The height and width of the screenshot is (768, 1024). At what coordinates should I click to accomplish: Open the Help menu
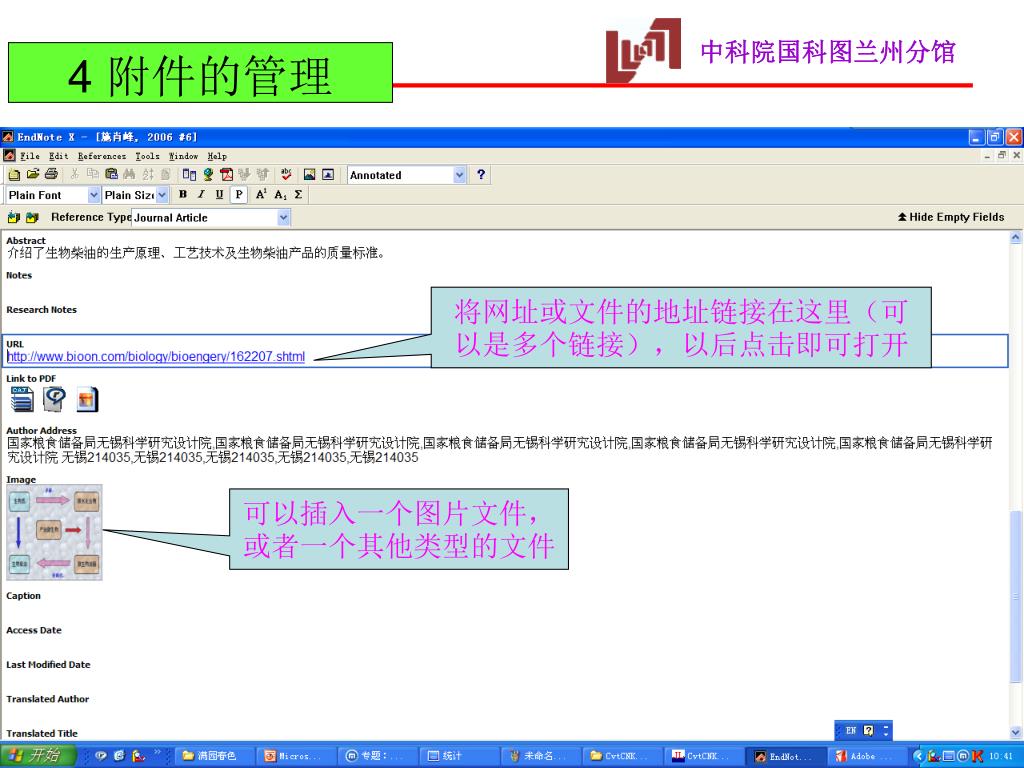click(217, 156)
